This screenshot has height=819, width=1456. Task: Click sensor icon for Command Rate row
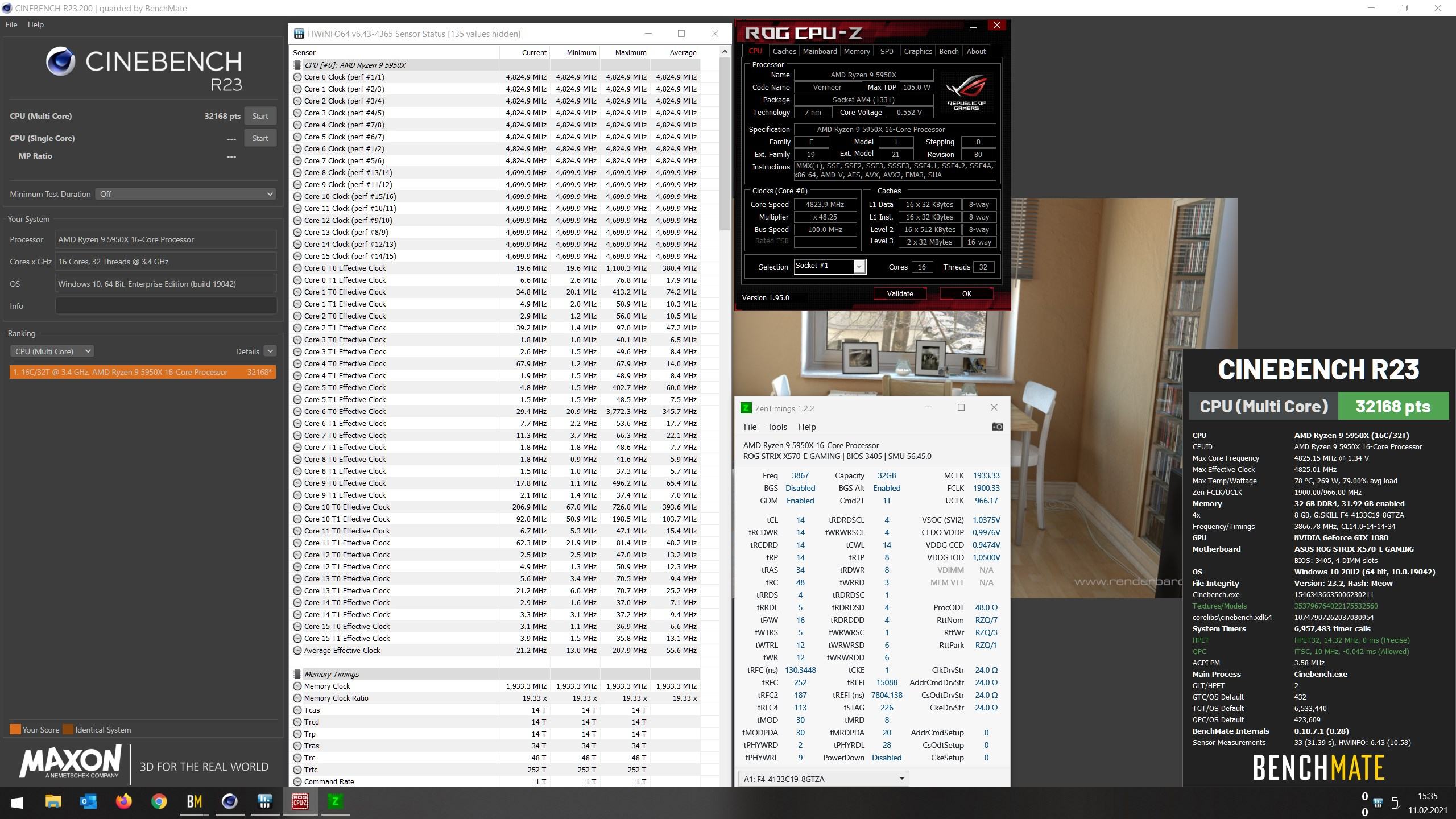[297, 781]
